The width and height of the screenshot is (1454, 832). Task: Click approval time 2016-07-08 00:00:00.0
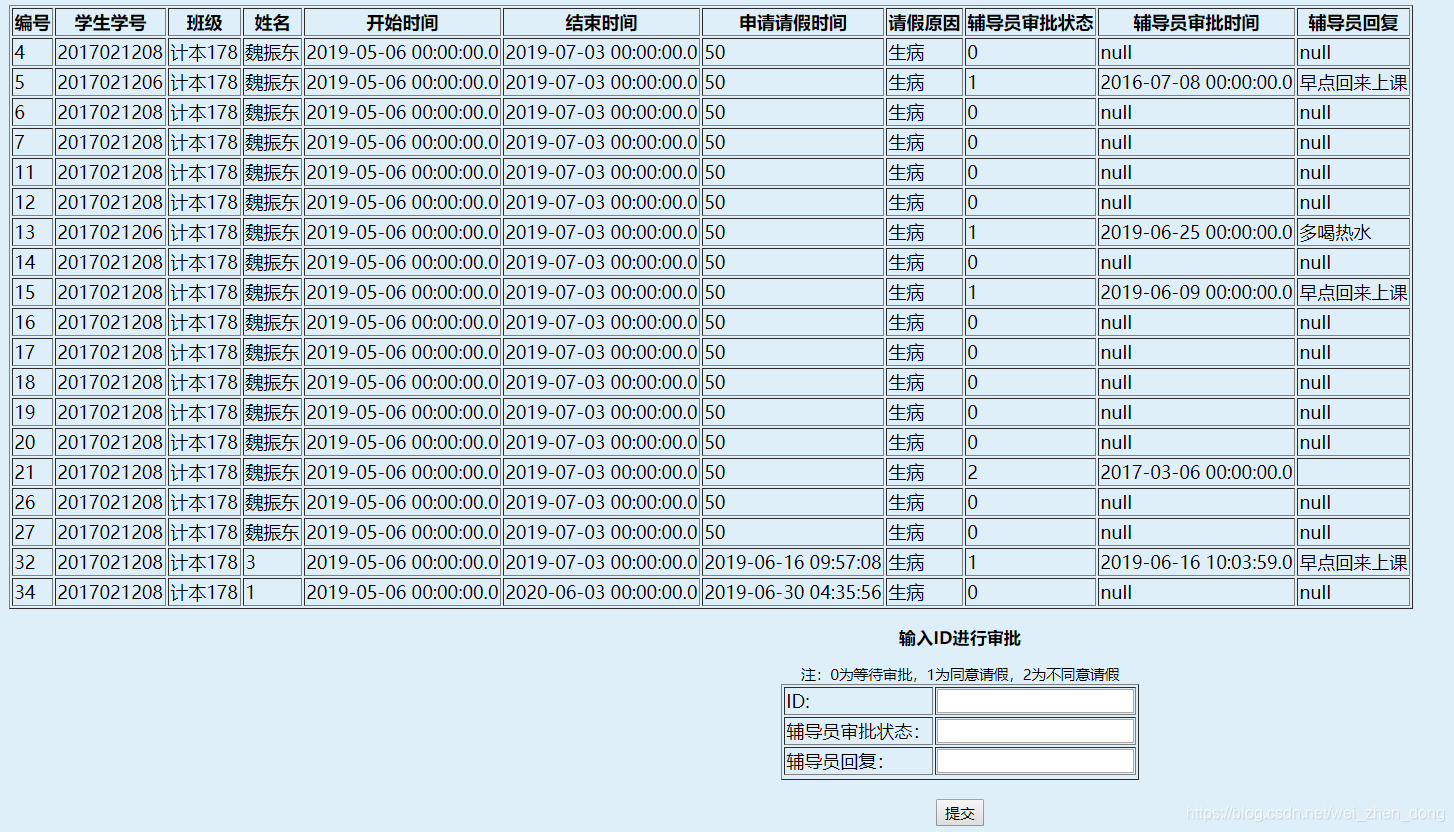1196,82
